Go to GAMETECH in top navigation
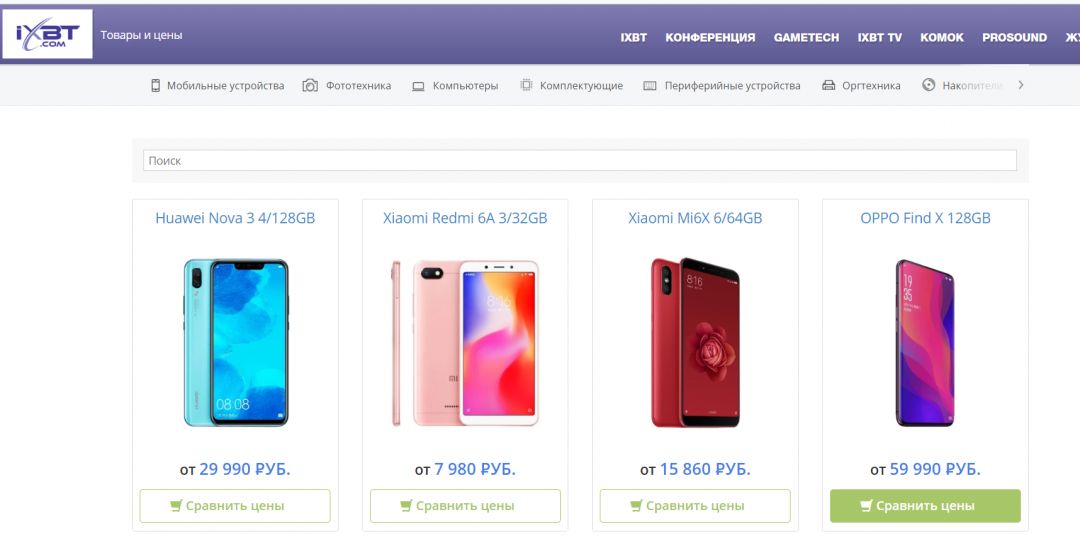The image size is (1080, 539). pyautogui.click(x=806, y=38)
